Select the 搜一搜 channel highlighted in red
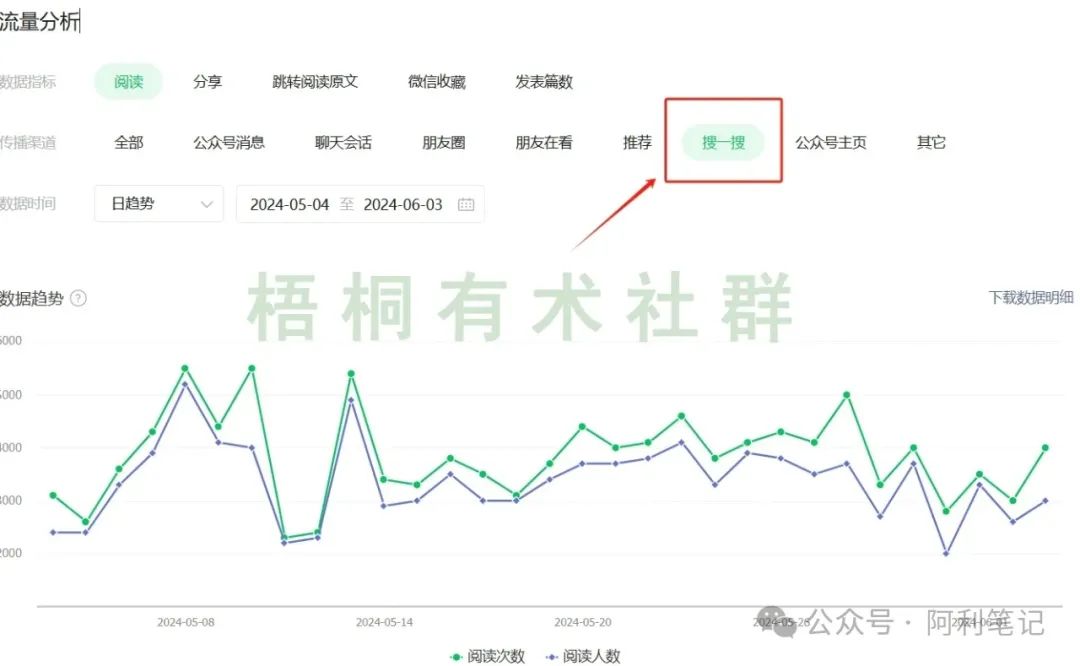This screenshot has width=1080, height=666. pos(722,142)
